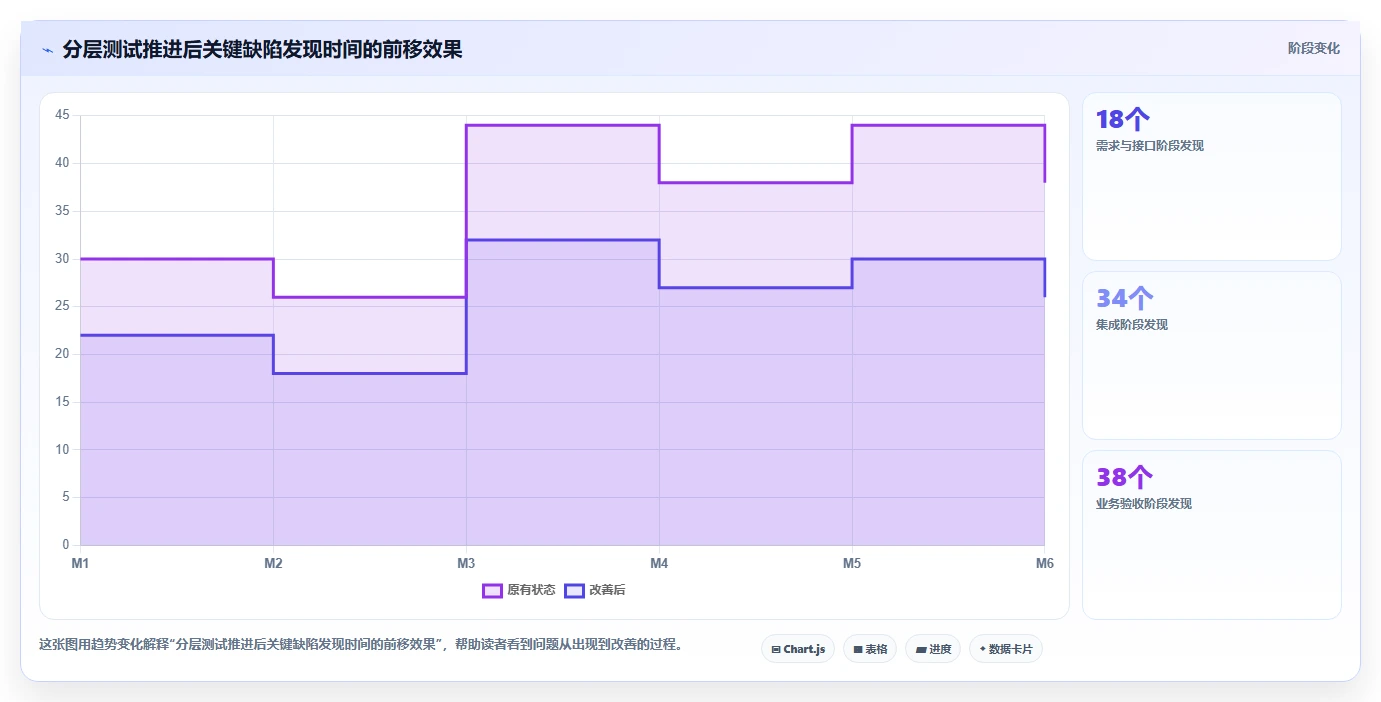Select the 18个 需求与接口阶段发现 card
This screenshot has height=702, width=1381.
[x=1211, y=176]
